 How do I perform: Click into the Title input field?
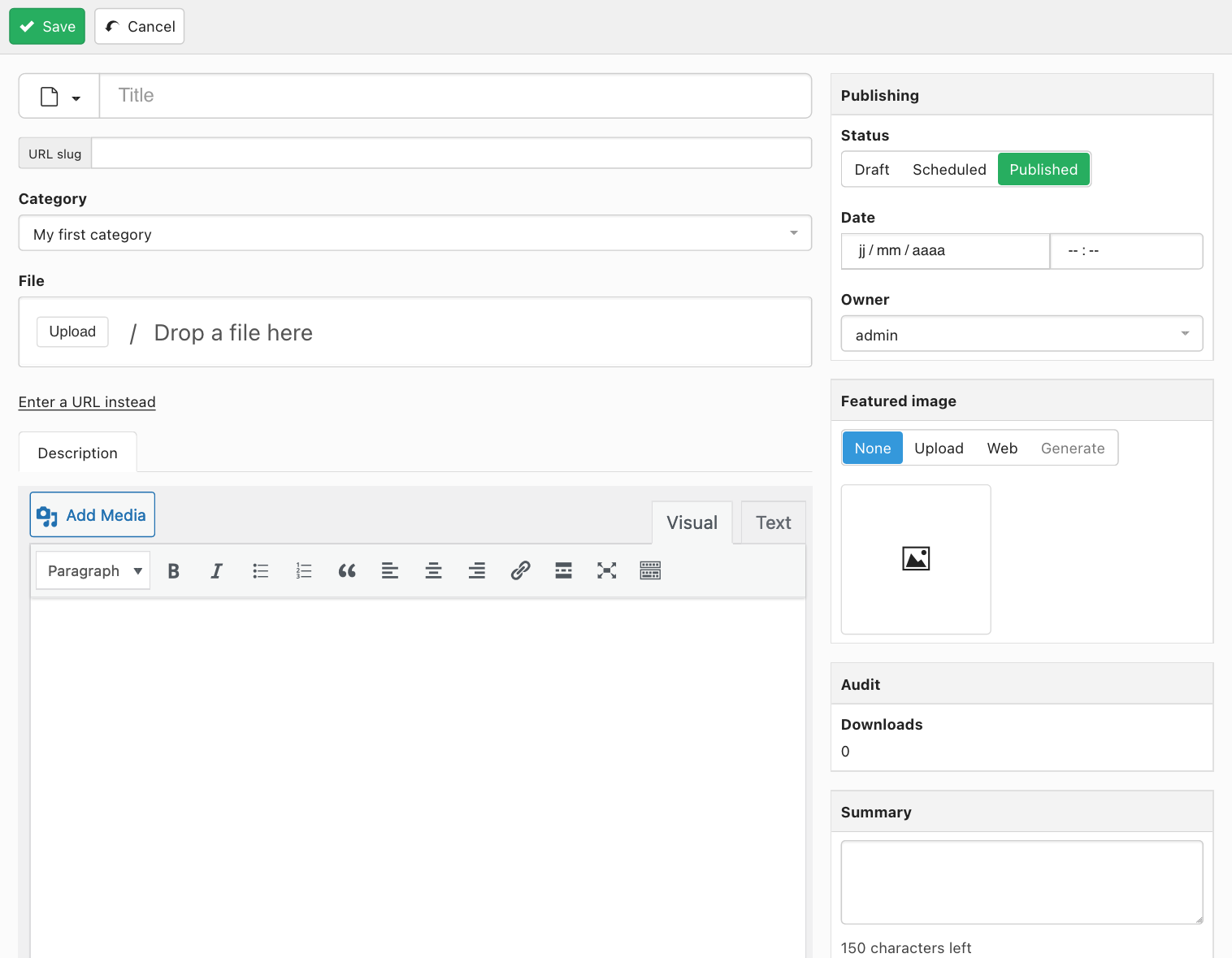[455, 96]
